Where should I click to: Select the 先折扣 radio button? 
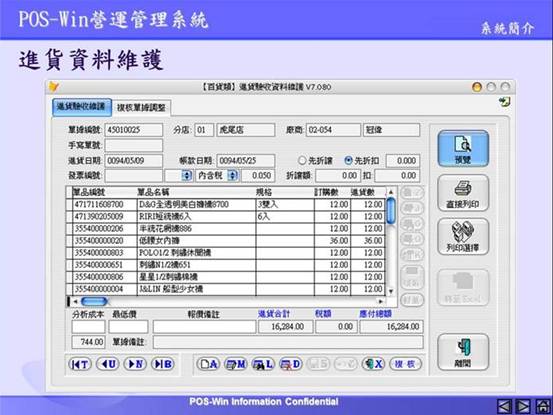[x=348, y=160]
